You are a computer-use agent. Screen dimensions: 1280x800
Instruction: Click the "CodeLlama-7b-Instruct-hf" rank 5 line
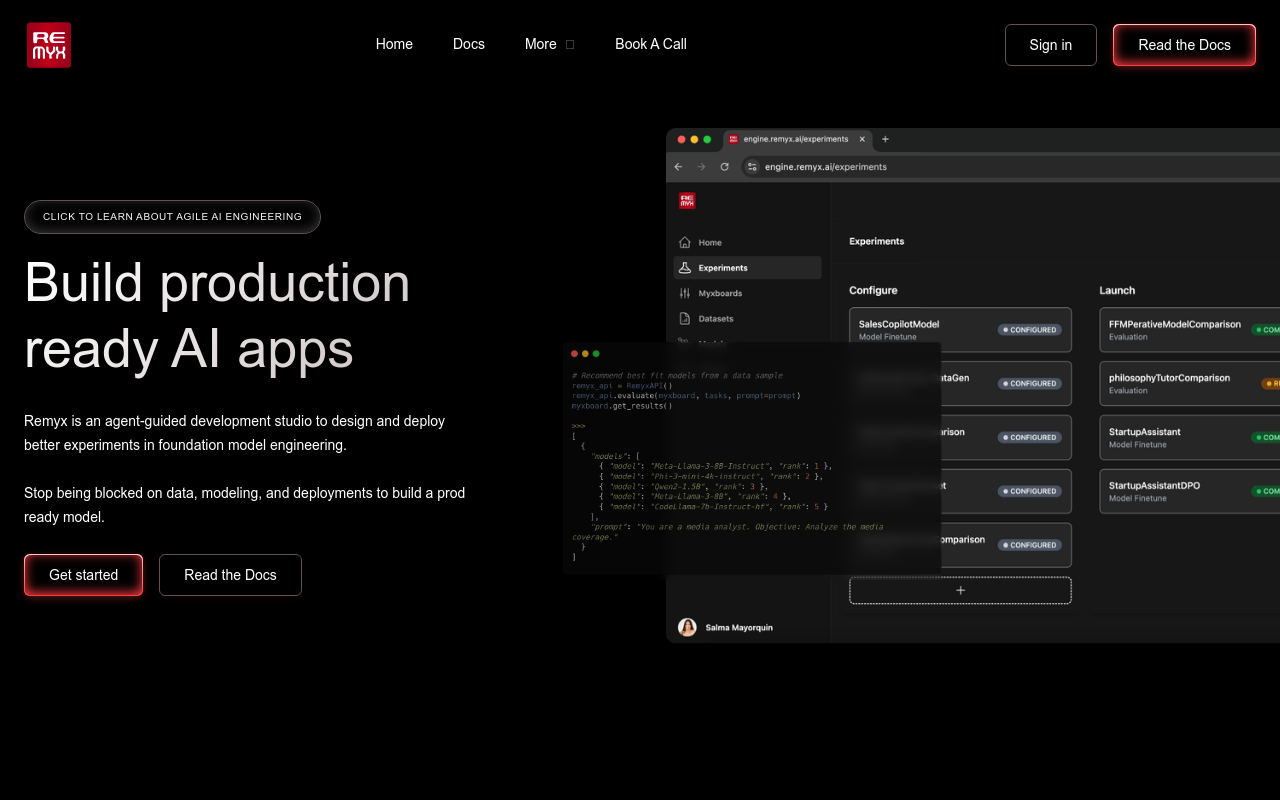[713, 506]
